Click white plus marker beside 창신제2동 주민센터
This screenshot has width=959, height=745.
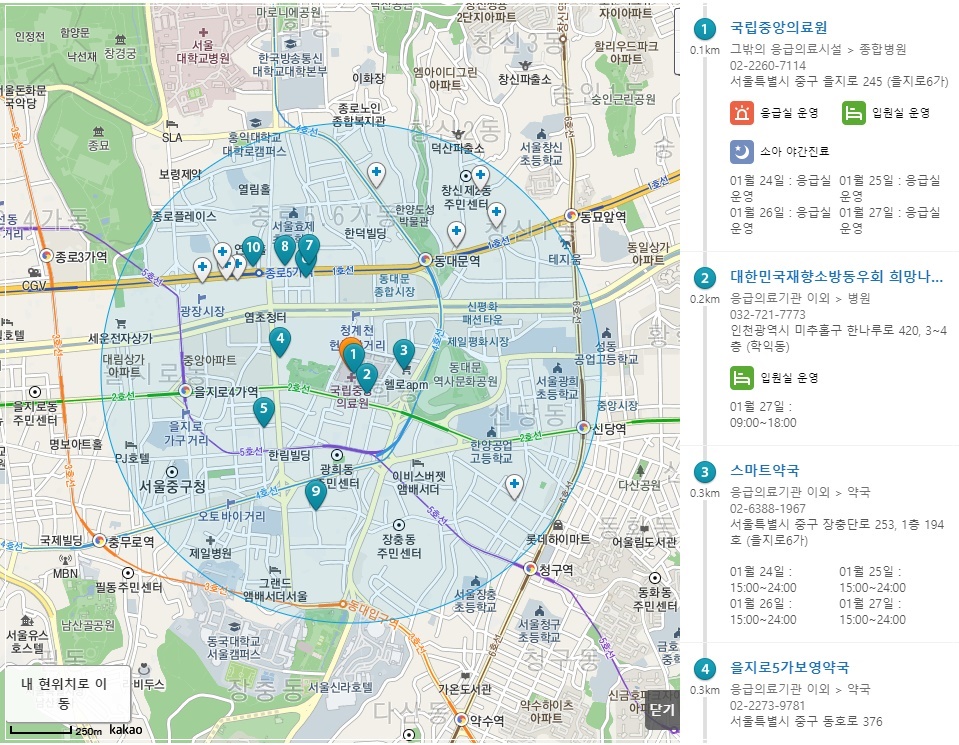pyautogui.click(x=480, y=176)
